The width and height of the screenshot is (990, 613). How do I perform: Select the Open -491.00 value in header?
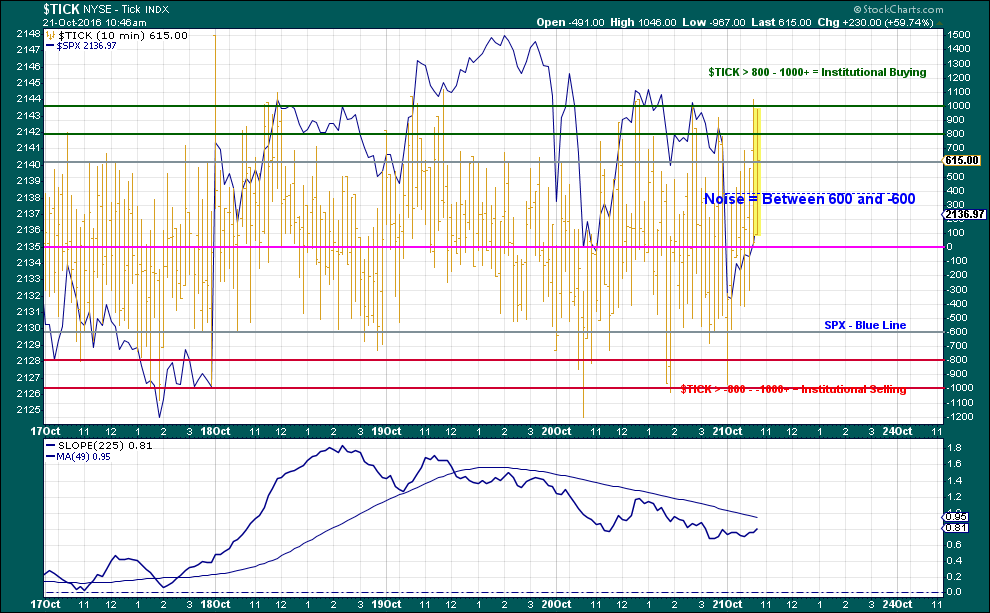[571, 23]
